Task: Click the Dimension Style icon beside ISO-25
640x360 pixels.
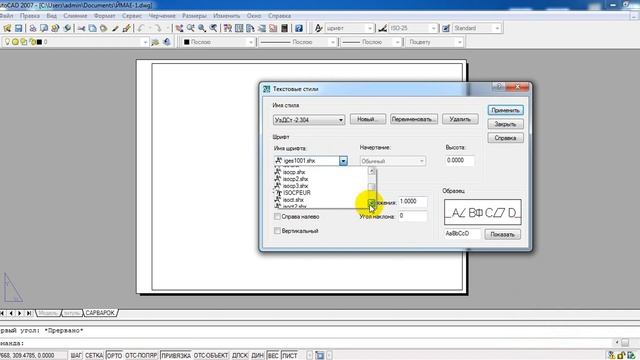Action: point(382,28)
